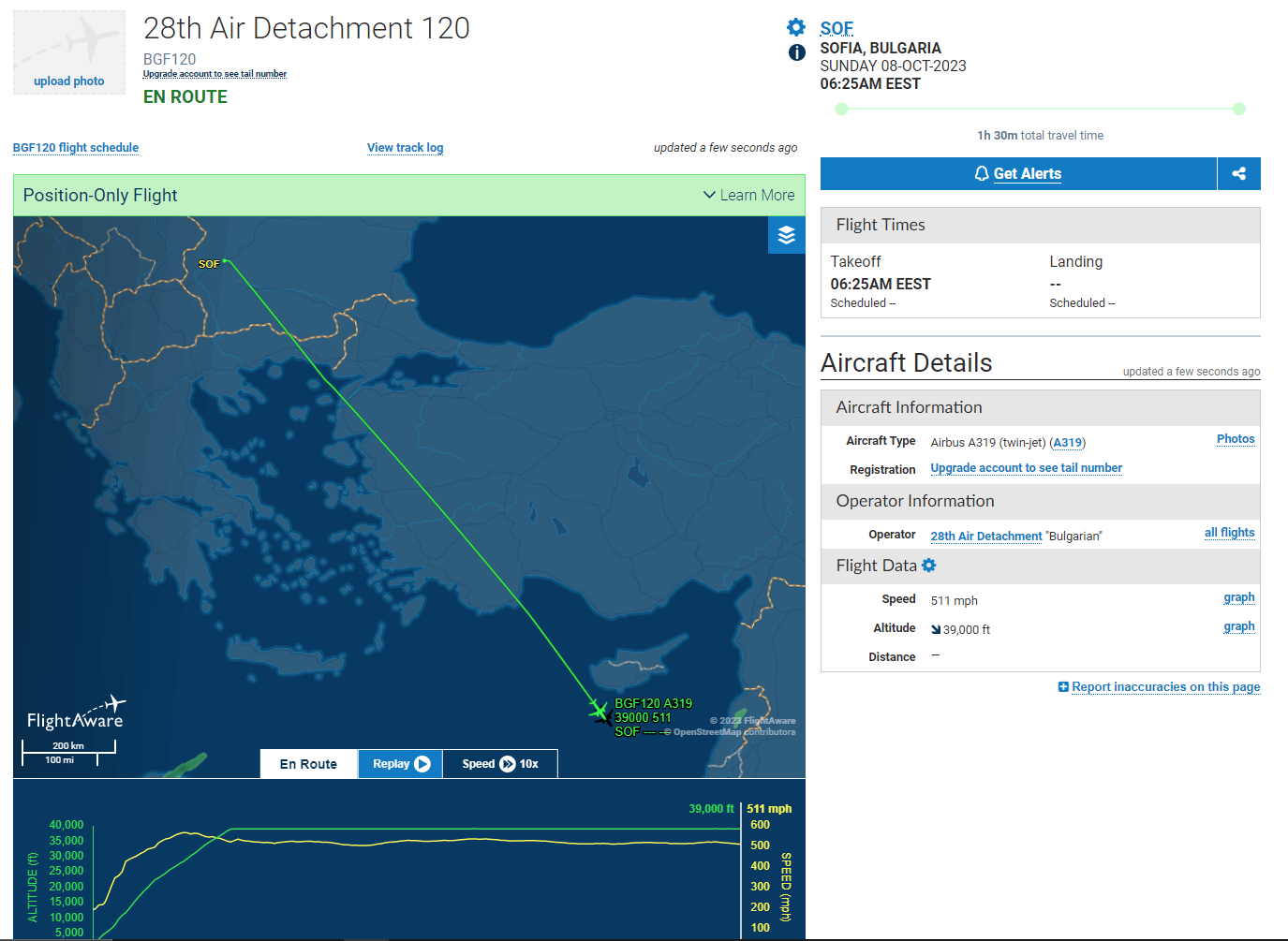Open the 28th Air Detachment operator link
The height and width of the screenshot is (941, 1288).
[985, 537]
